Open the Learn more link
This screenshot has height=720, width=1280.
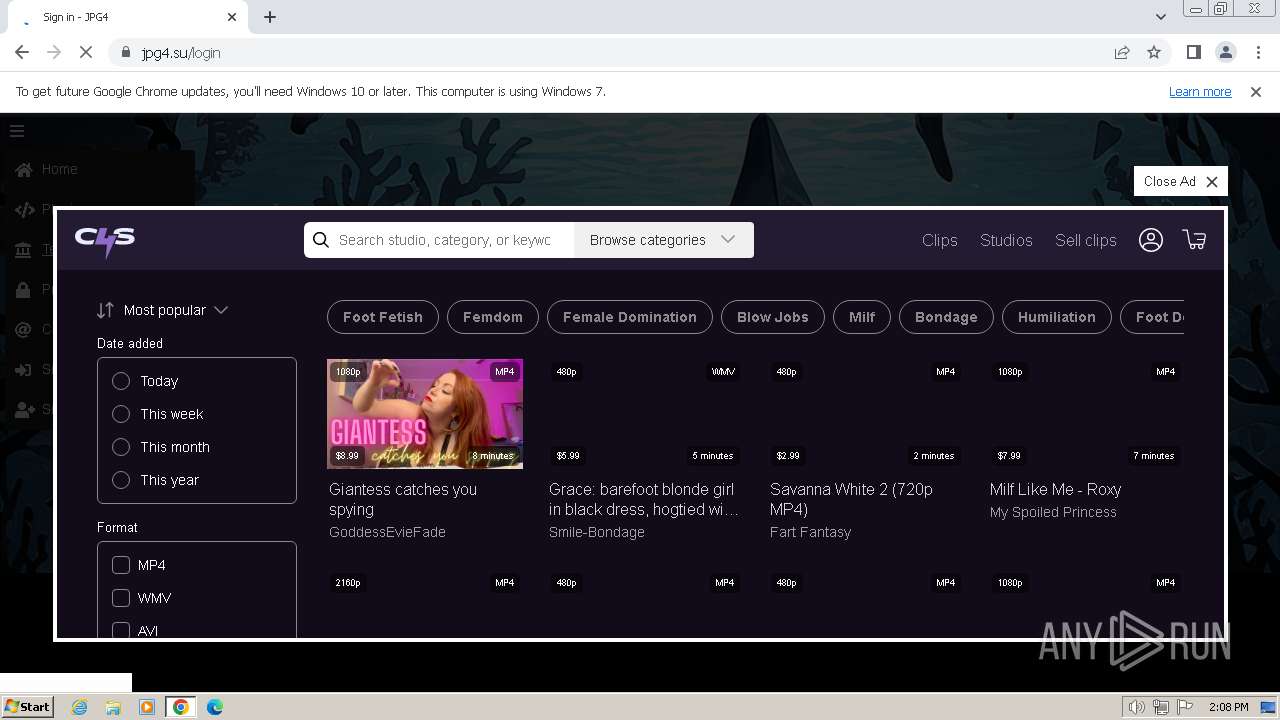coord(1200,91)
